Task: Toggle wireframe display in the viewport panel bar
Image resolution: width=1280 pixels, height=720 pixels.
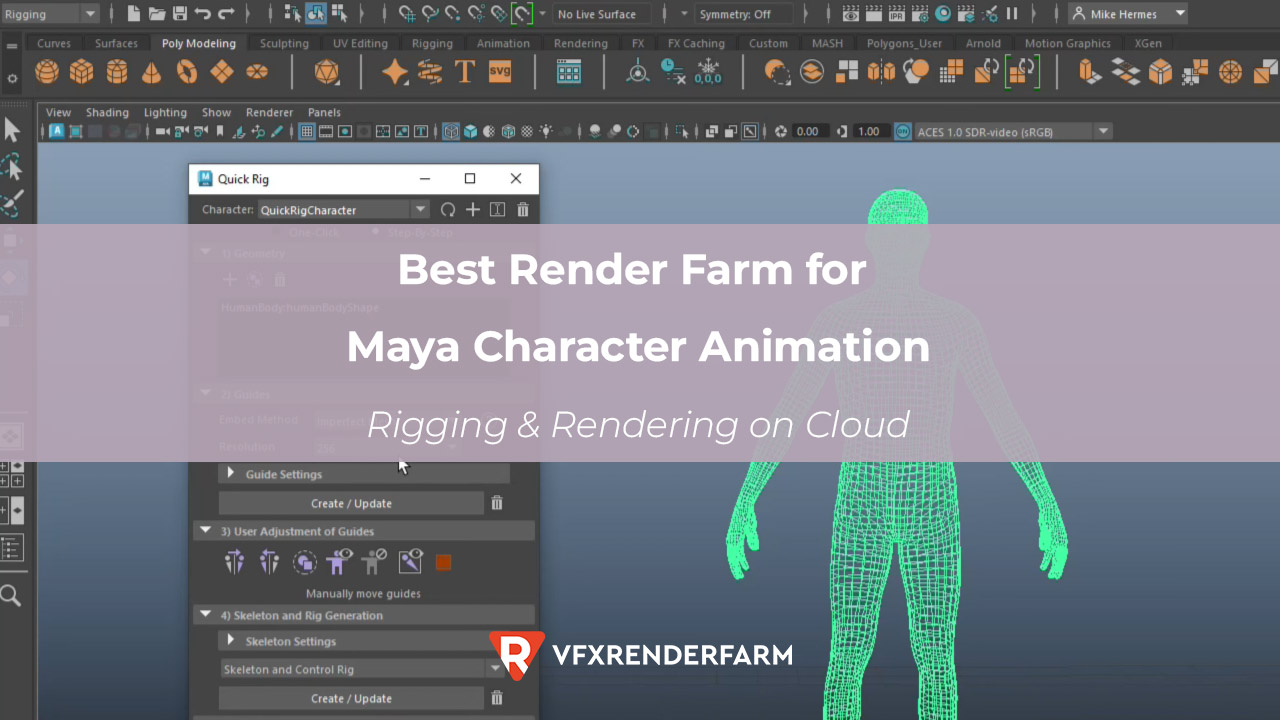Action: (451, 131)
